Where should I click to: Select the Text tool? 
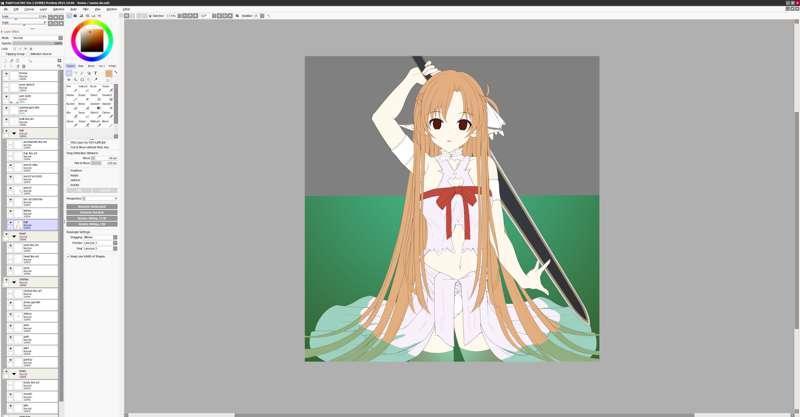coord(95,73)
